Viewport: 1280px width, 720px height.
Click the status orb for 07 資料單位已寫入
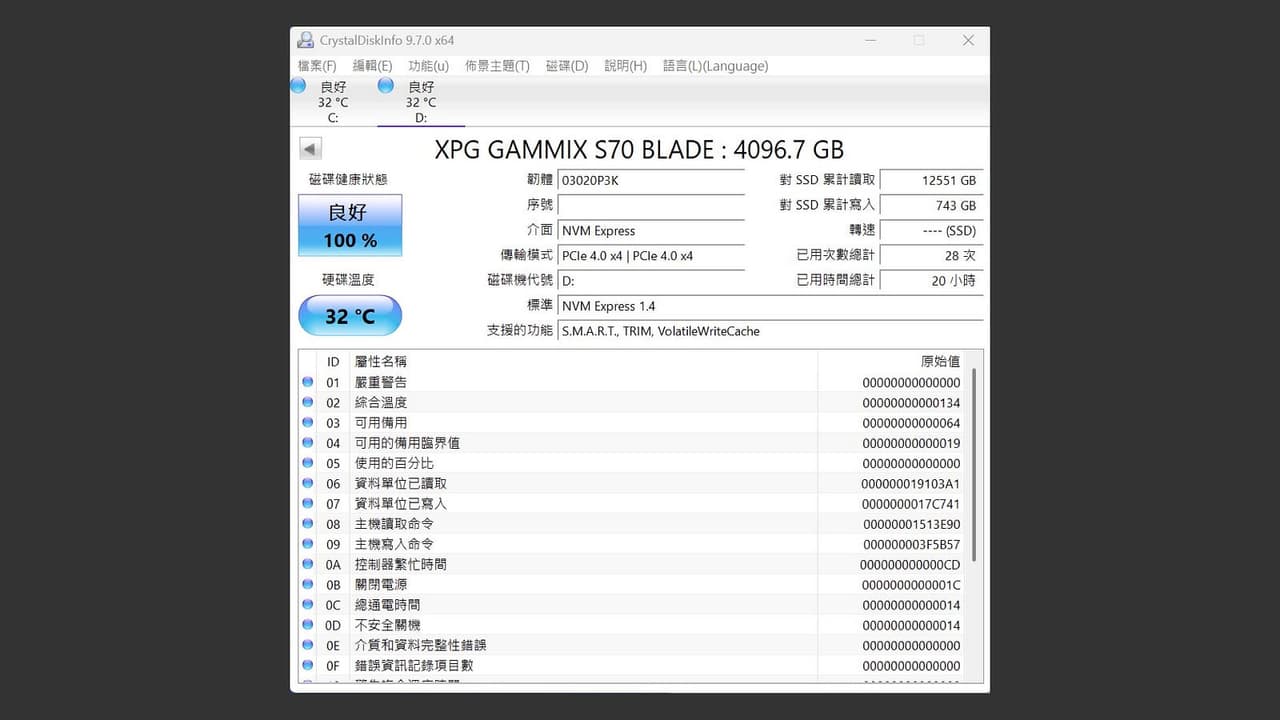(x=307, y=503)
